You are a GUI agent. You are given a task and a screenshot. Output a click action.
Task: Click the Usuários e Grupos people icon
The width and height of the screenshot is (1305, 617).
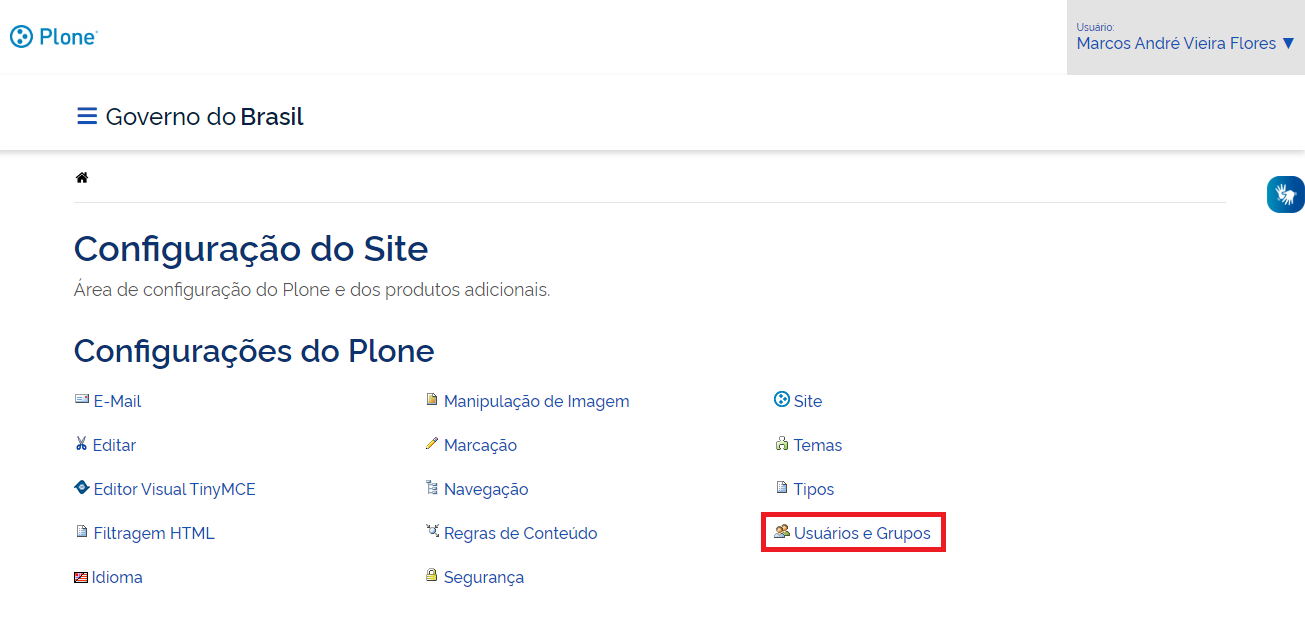coord(782,532)
